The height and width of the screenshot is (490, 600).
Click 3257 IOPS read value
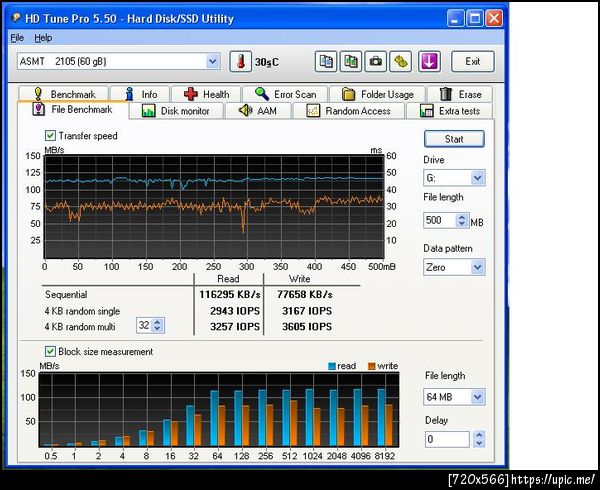235,327
